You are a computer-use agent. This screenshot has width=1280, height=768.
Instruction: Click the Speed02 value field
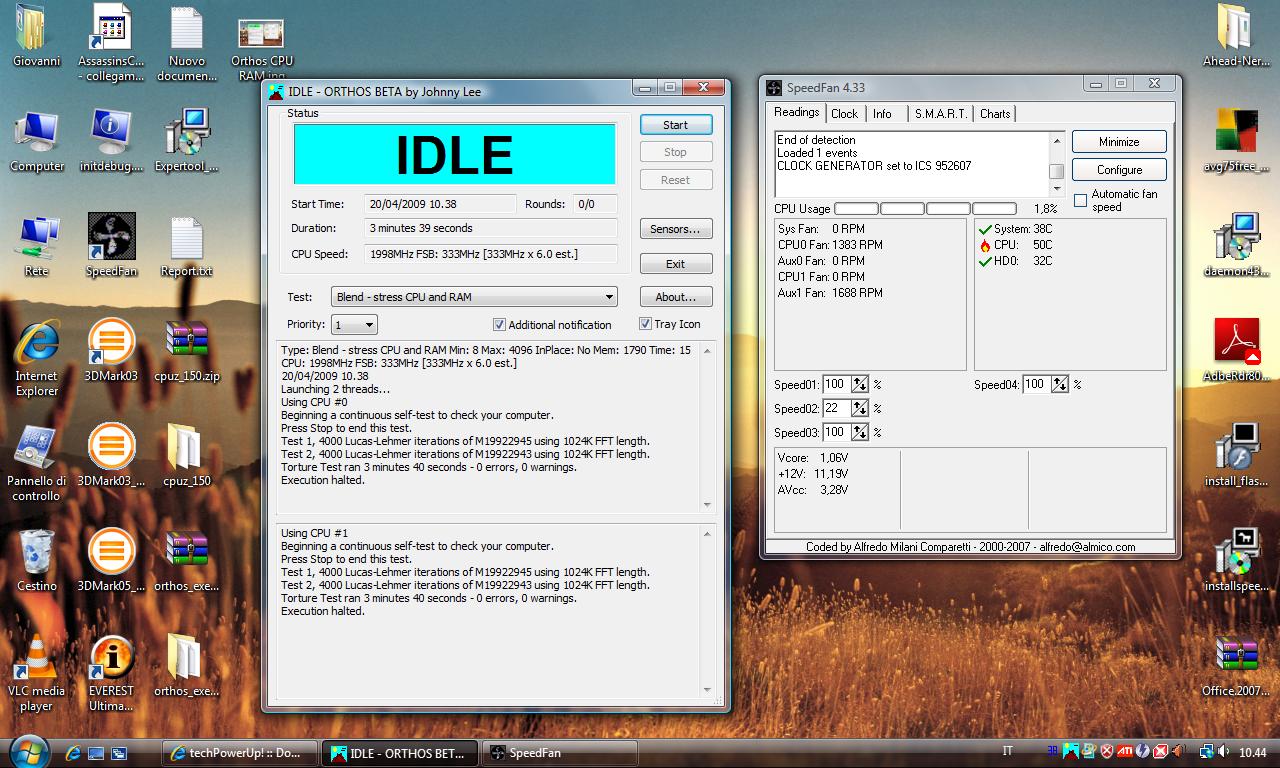point(836,408)
